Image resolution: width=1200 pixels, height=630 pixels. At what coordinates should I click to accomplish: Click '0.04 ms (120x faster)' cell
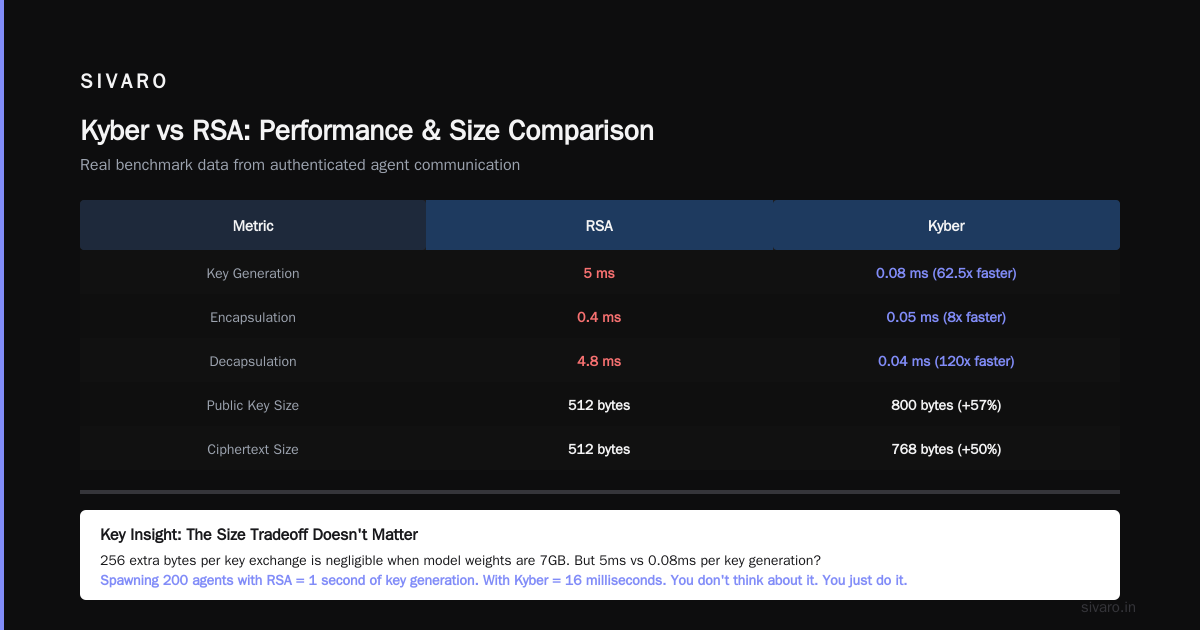[946, 361]
